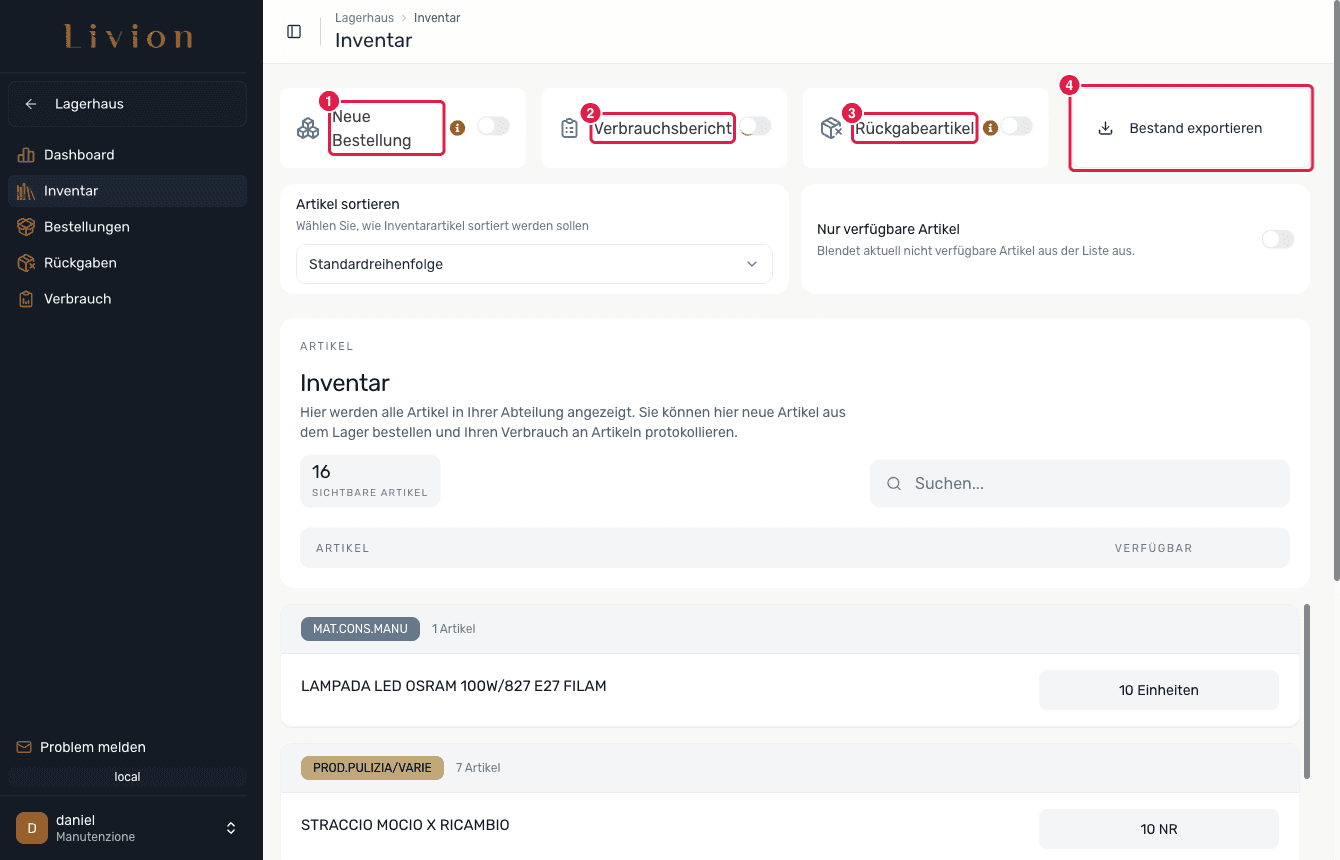Select LAMPADA LED OSRAM 100W/827 E27 FILAM

pos(454,686)
